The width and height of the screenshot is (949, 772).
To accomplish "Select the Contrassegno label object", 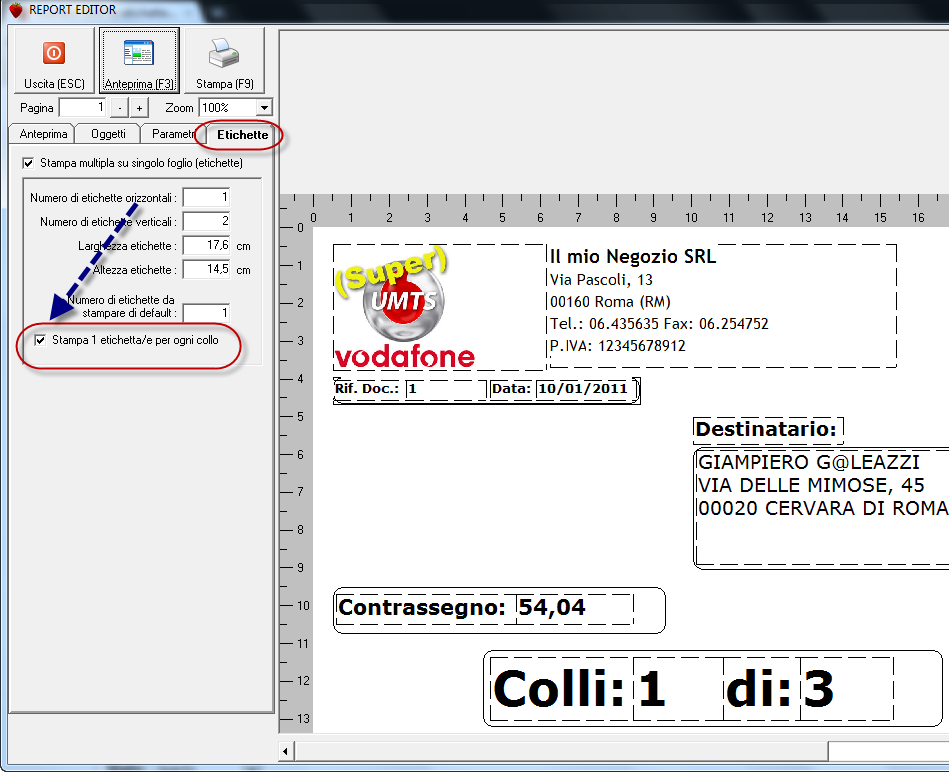I will tap(421, 607).
